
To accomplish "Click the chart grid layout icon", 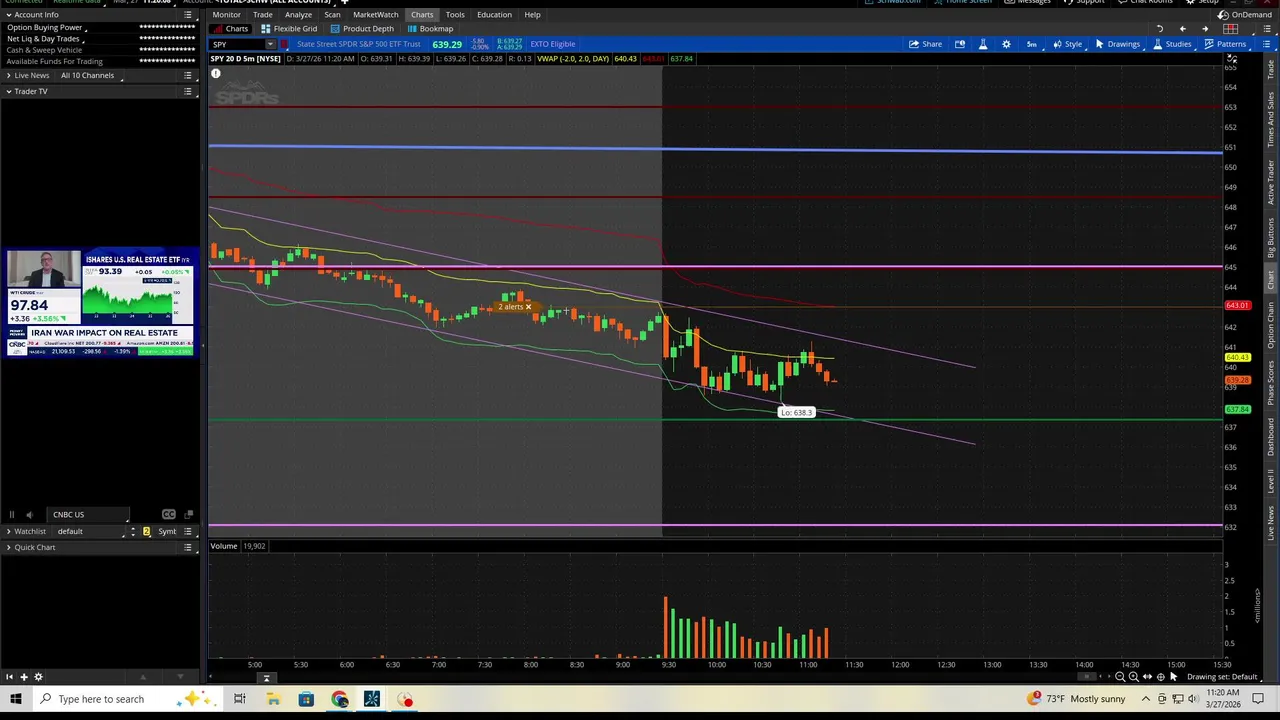I will pyautogui.click(x=1231, y=29).
